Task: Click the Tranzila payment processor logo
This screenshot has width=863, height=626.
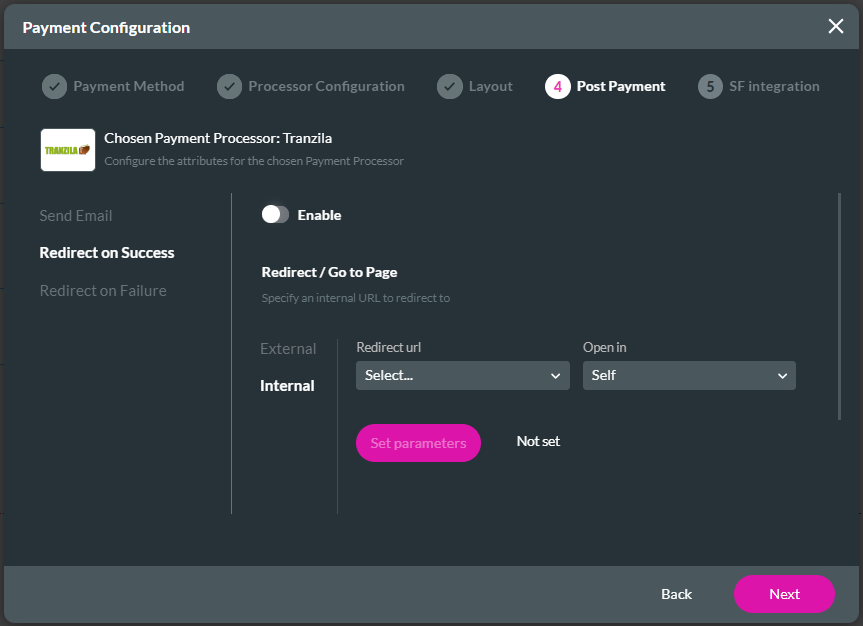Action: (67, 149)
